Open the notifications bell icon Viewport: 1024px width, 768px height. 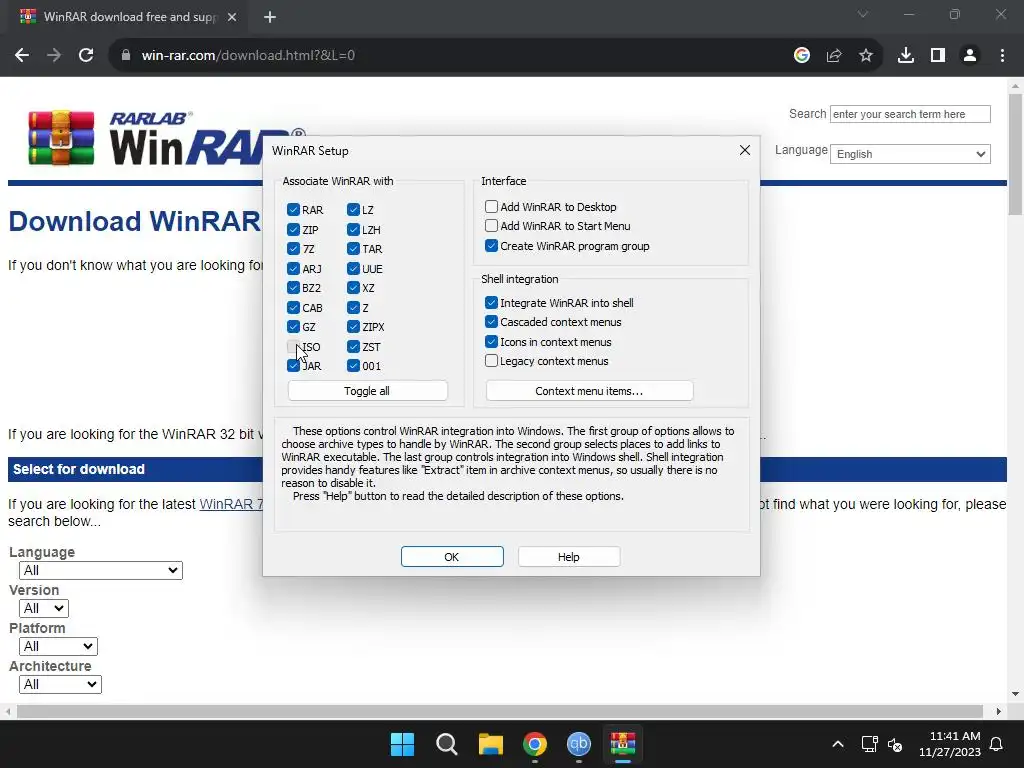(997, 744)
